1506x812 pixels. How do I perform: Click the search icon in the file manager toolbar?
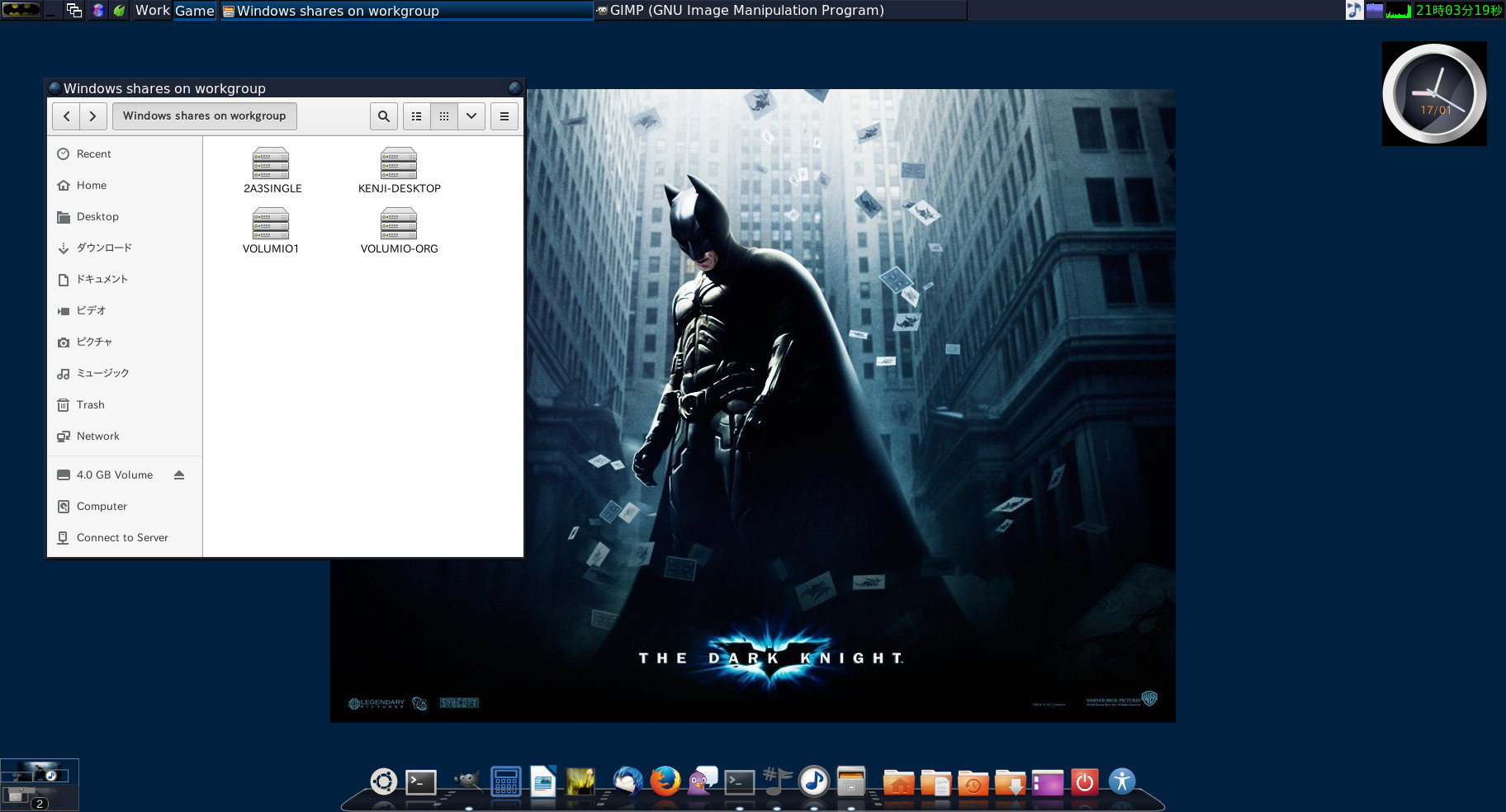pyautogui.click(x=383, y=116)
